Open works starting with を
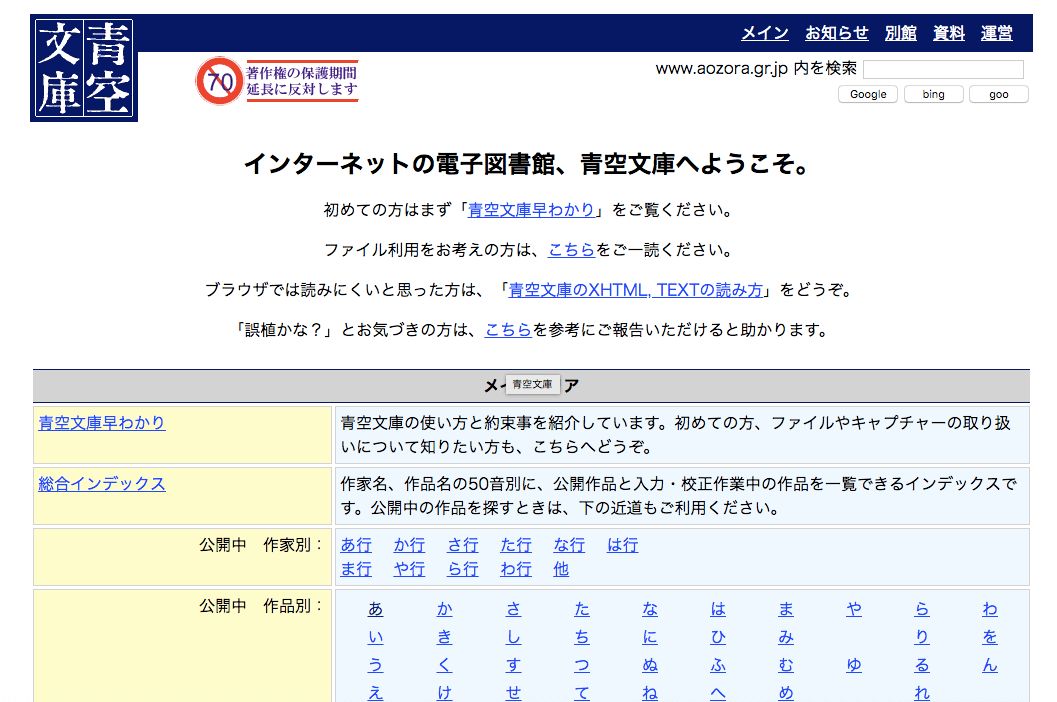The image size is (1057, 702). [x=990, y=637]
